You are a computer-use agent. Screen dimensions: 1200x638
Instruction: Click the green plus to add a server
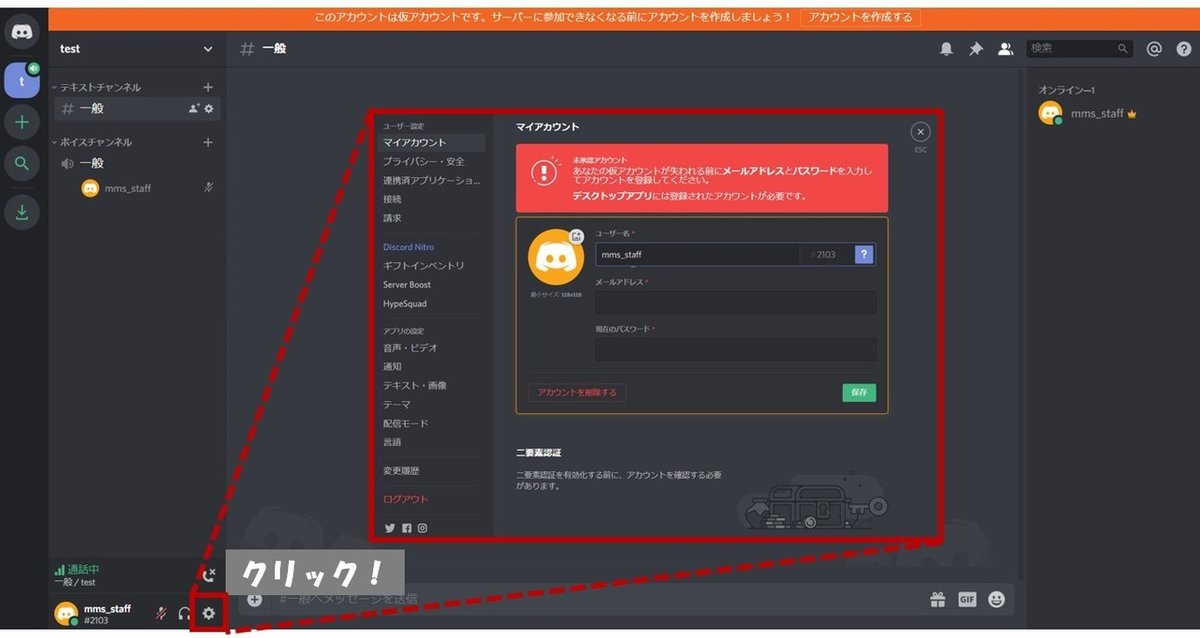pos(21,121)
